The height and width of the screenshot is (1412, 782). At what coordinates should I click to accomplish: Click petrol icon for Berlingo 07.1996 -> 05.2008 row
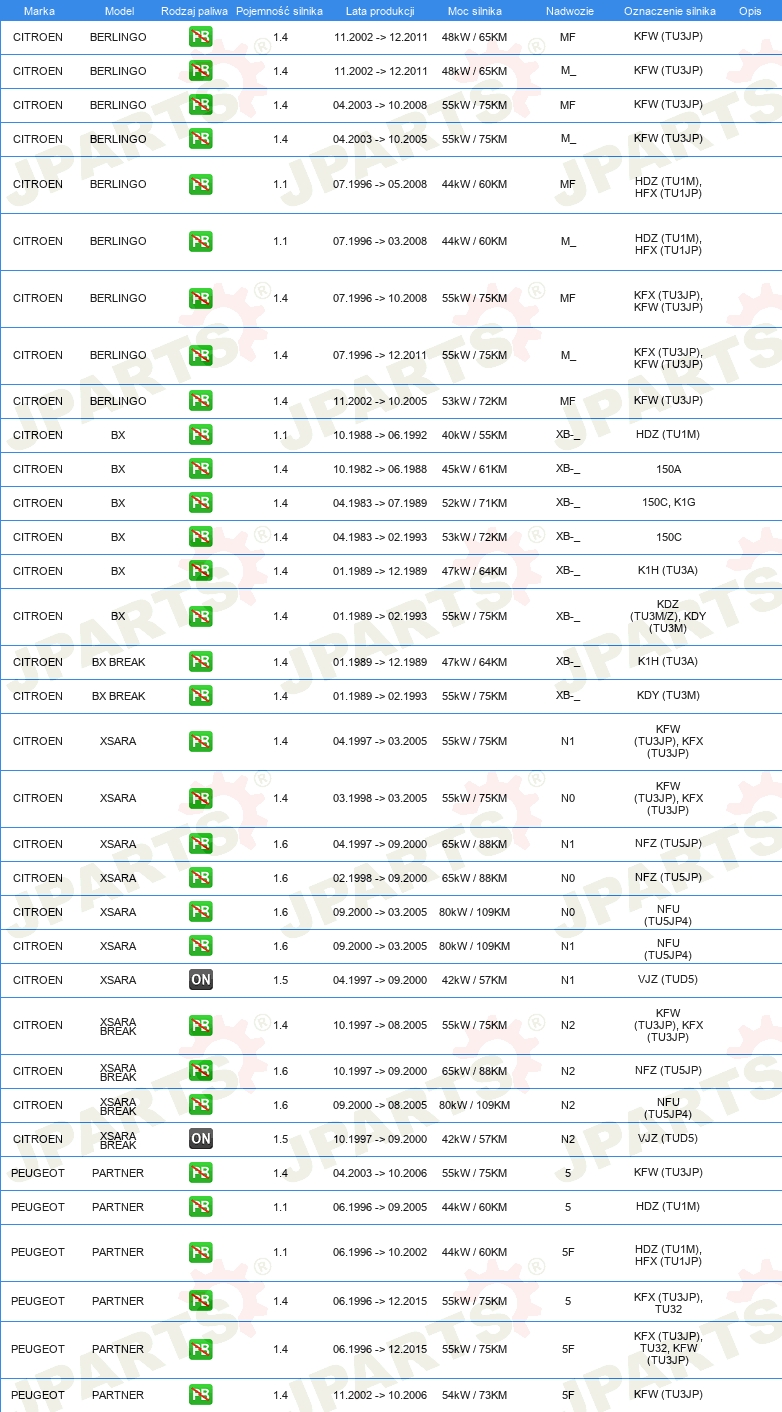[201, 184]
